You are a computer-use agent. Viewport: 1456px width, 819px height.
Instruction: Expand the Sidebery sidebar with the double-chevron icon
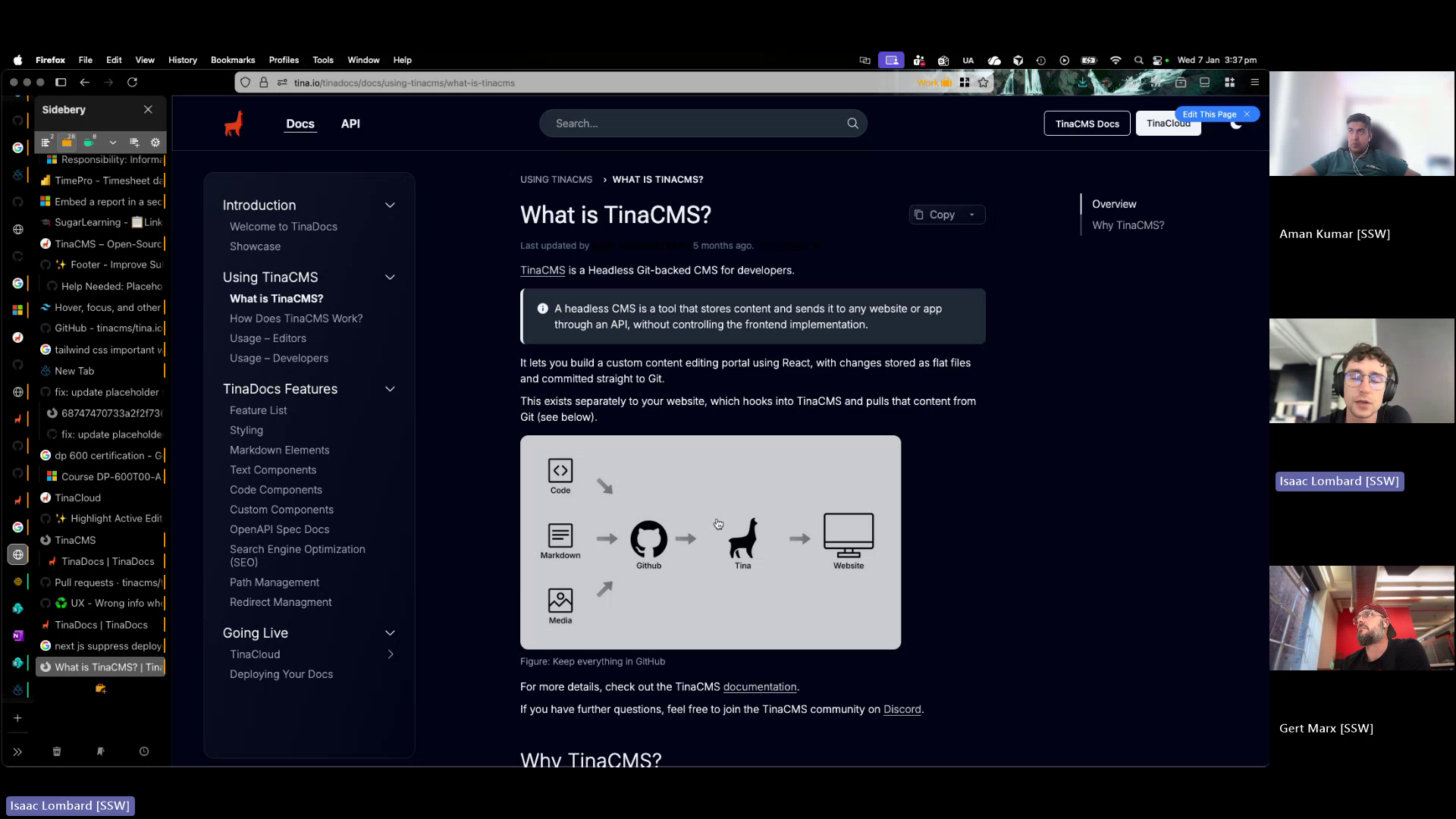[x=17, y=752]
